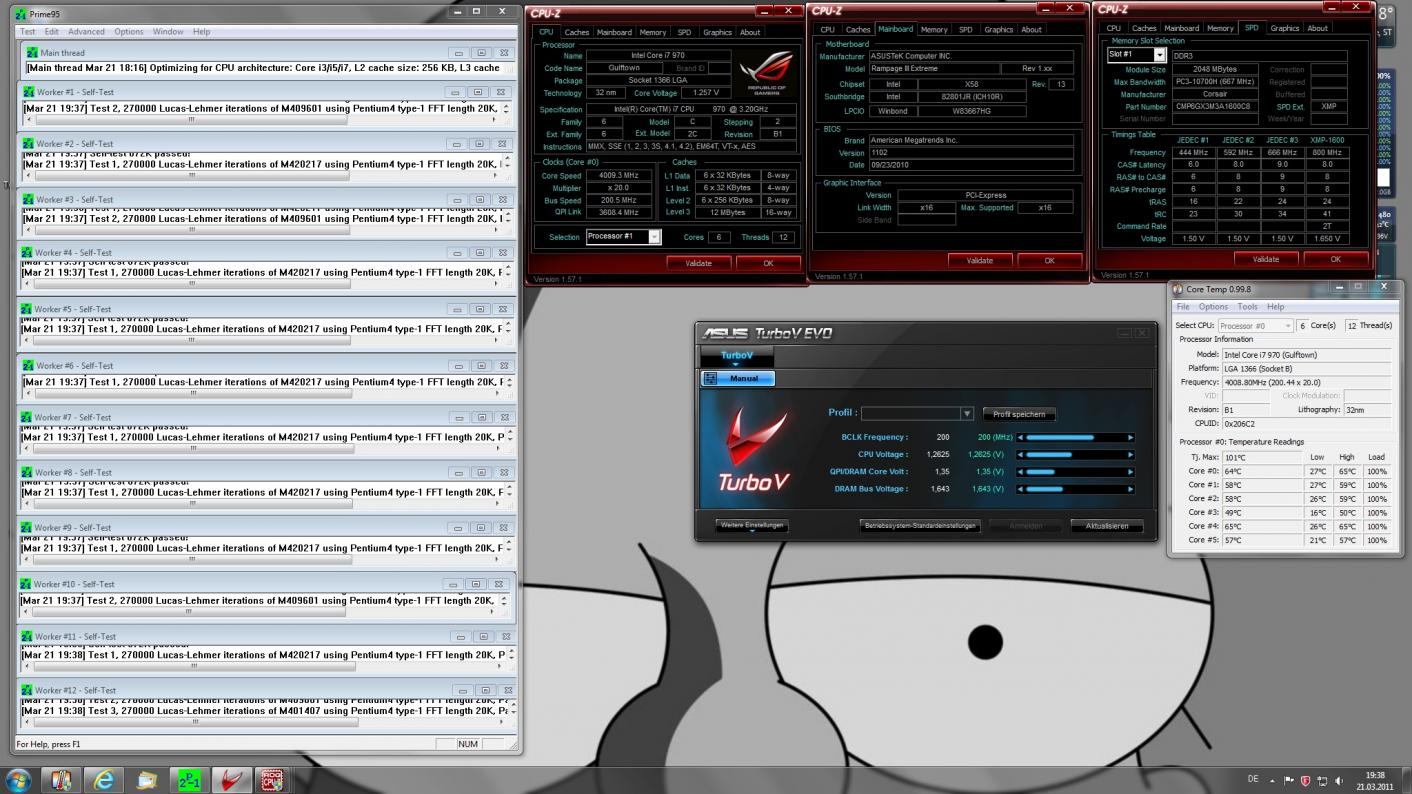The height and width of the screenshot is (794, 1412).
Task: Click Validate in the CPU-tab CPU-Z window
Action: click(699, 263)
